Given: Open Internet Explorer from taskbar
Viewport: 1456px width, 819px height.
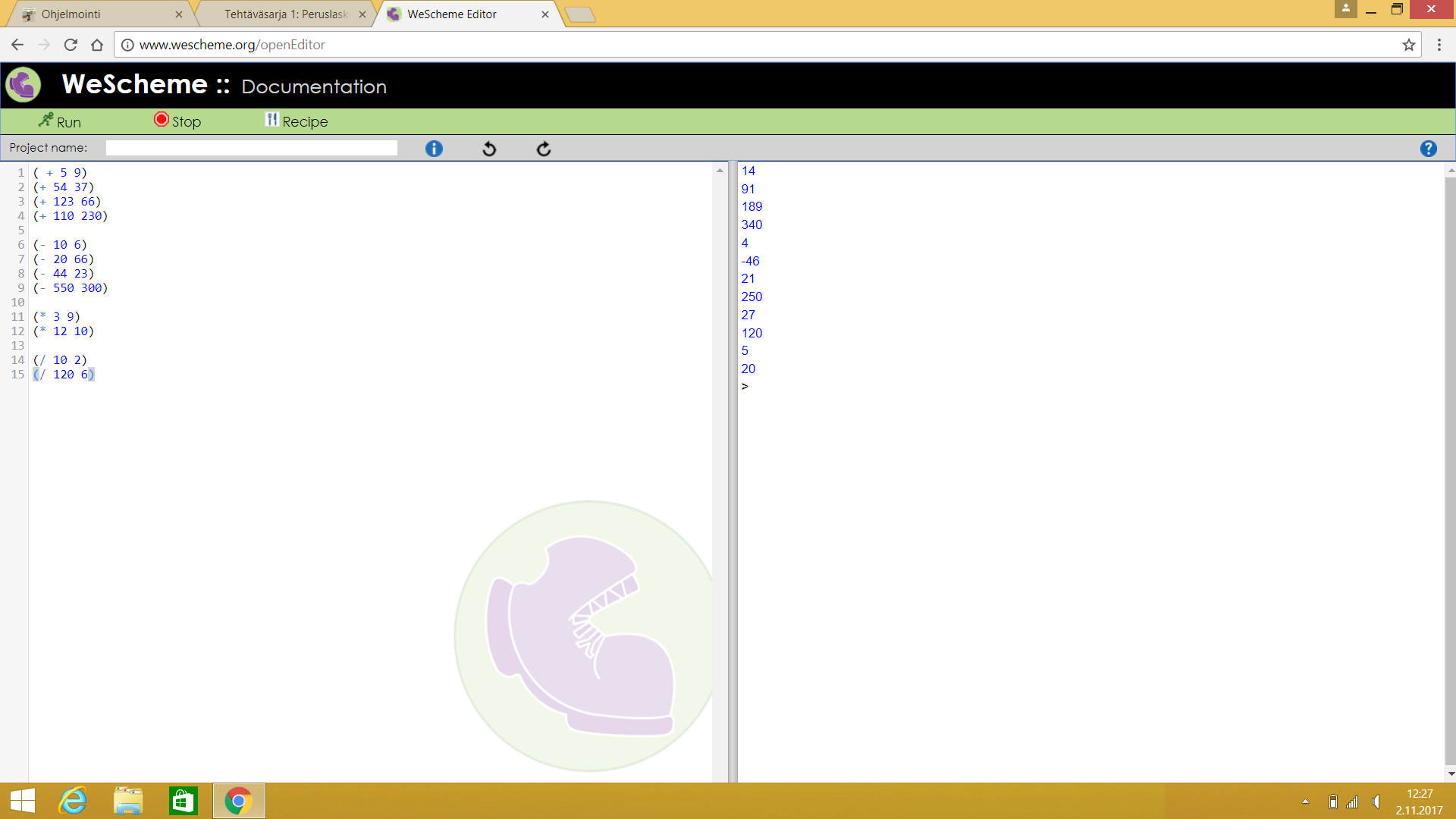Looking at the screenshot, I should 73,801.
